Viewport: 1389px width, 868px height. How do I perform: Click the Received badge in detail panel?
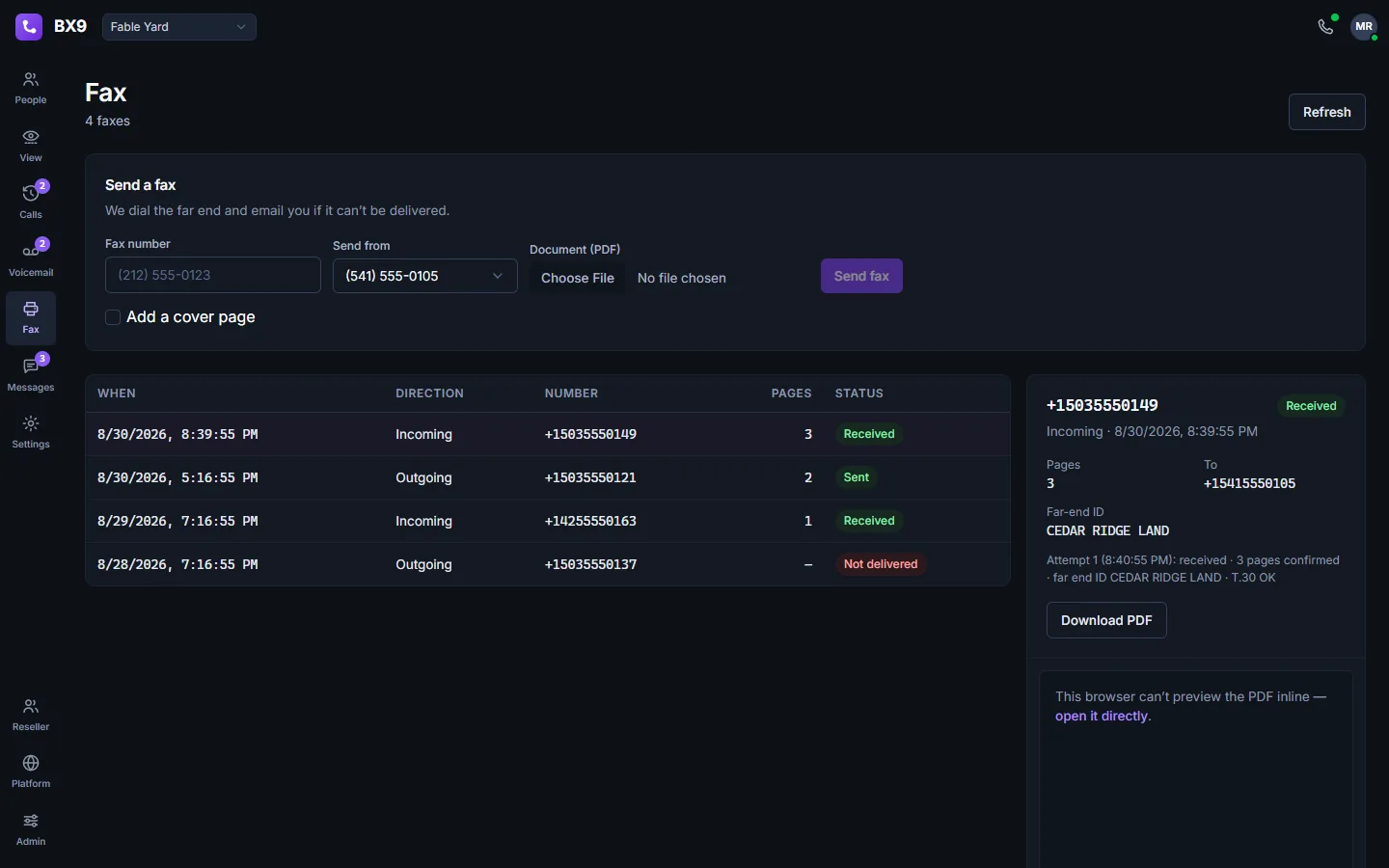click(x=1311, y=406)
